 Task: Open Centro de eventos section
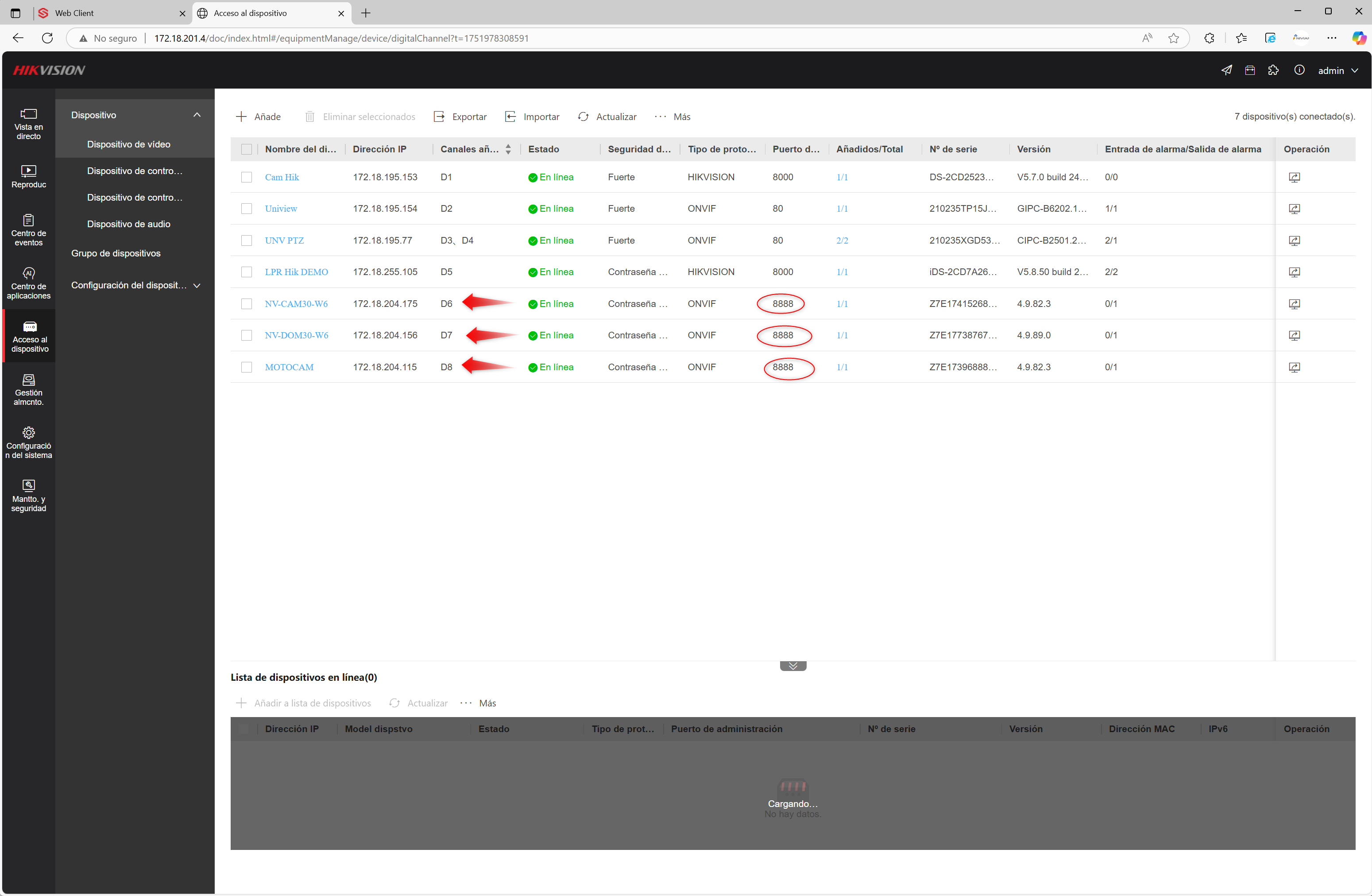point(29,229)
